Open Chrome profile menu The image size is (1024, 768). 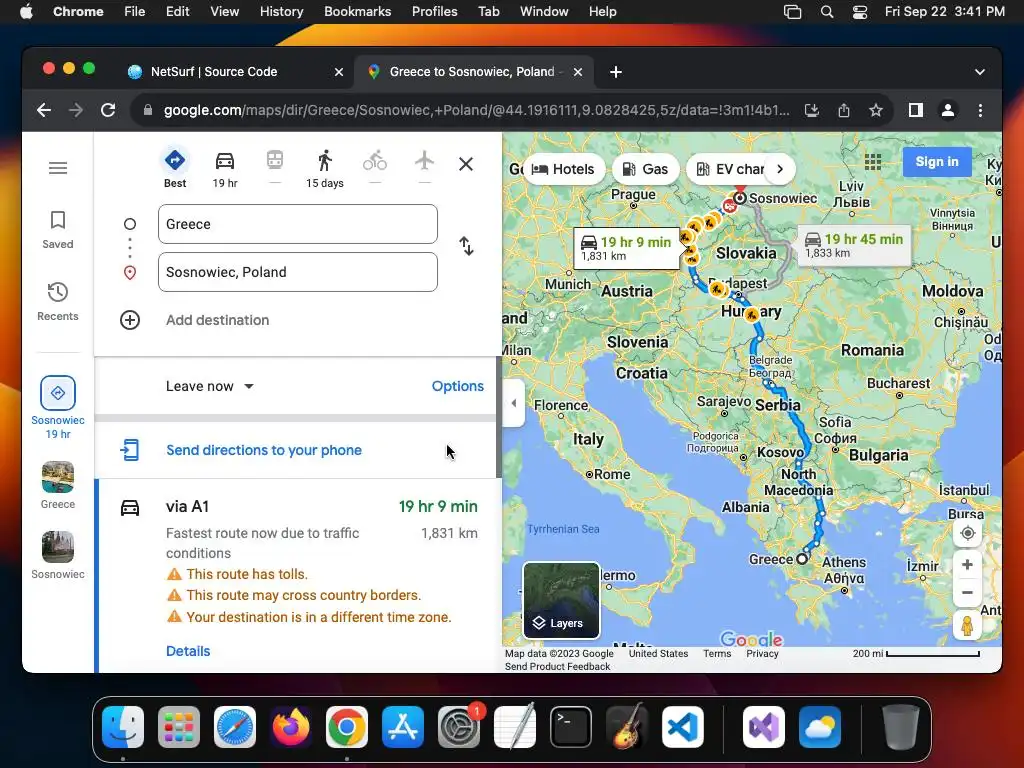pos(948,110)
